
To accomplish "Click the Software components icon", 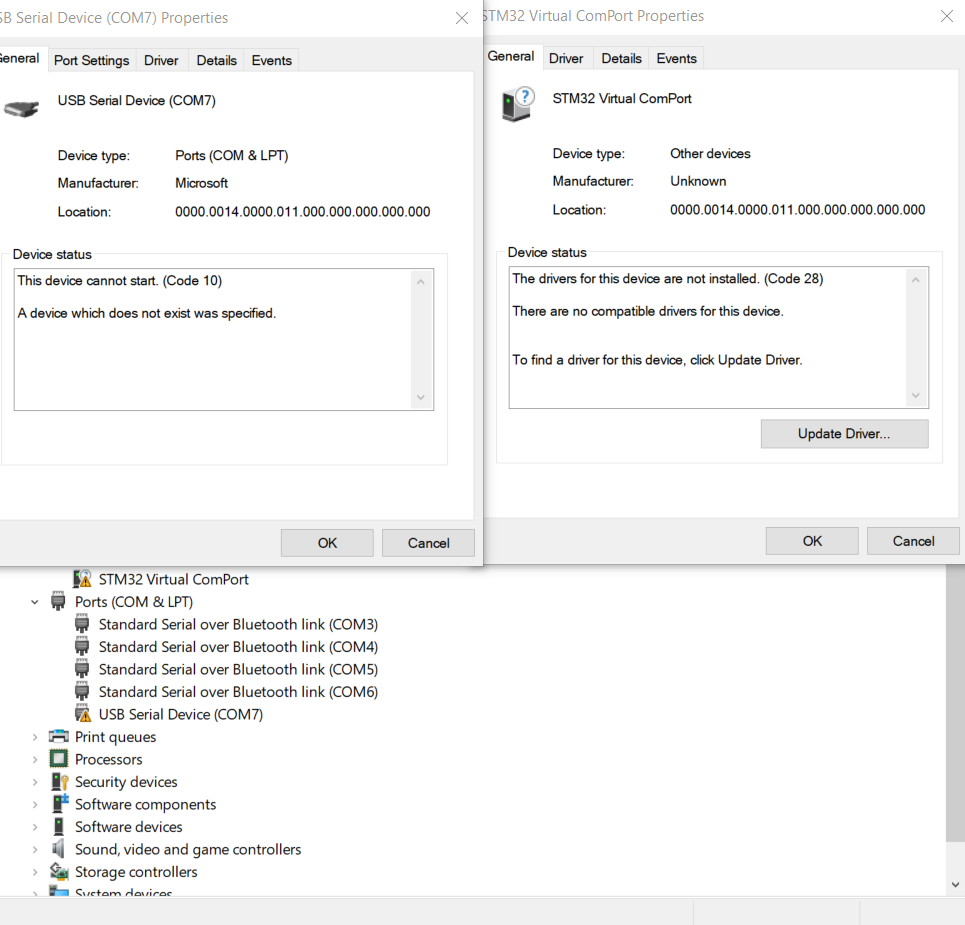I will 60,804.
